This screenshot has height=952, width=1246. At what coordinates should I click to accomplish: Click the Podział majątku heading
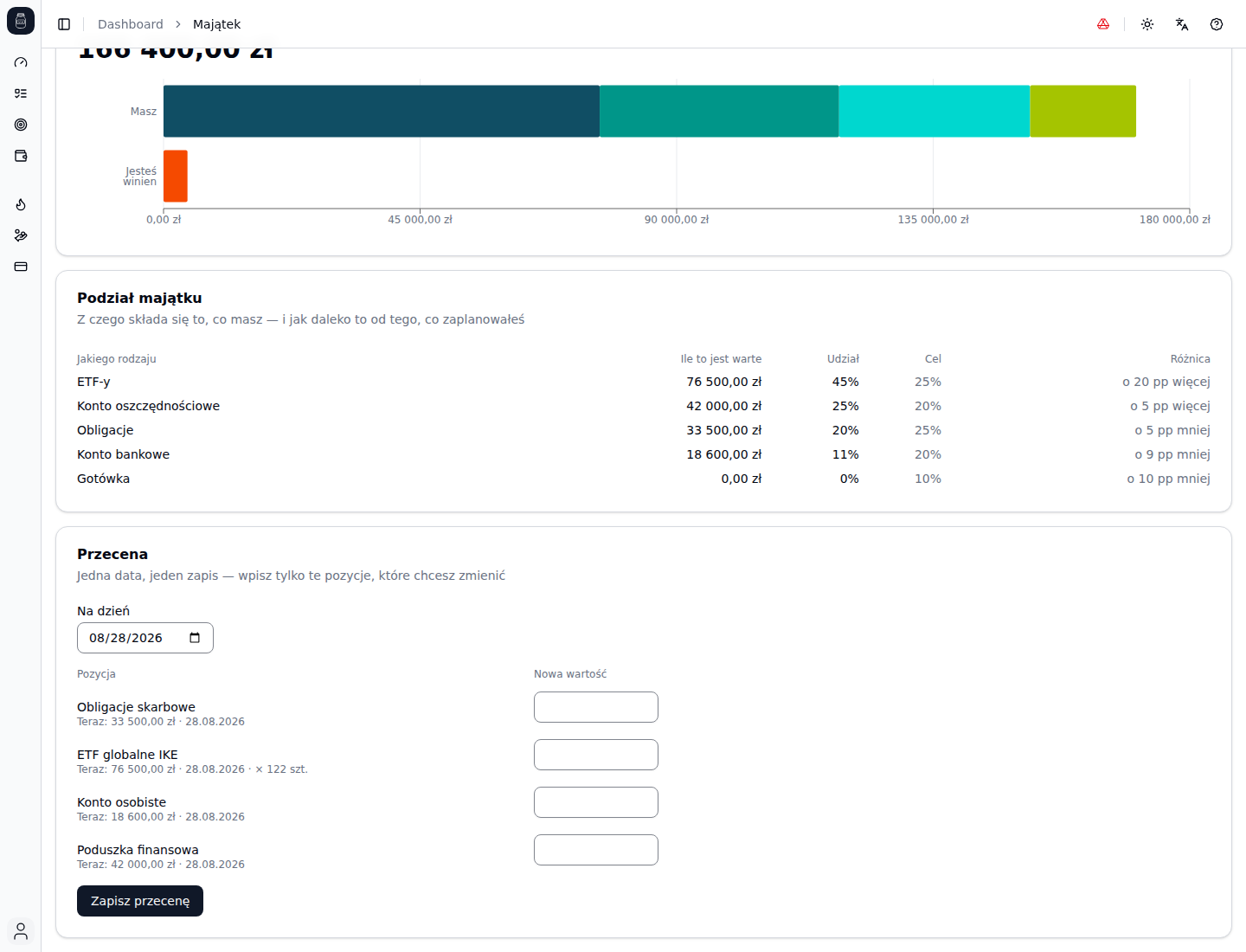139,298
